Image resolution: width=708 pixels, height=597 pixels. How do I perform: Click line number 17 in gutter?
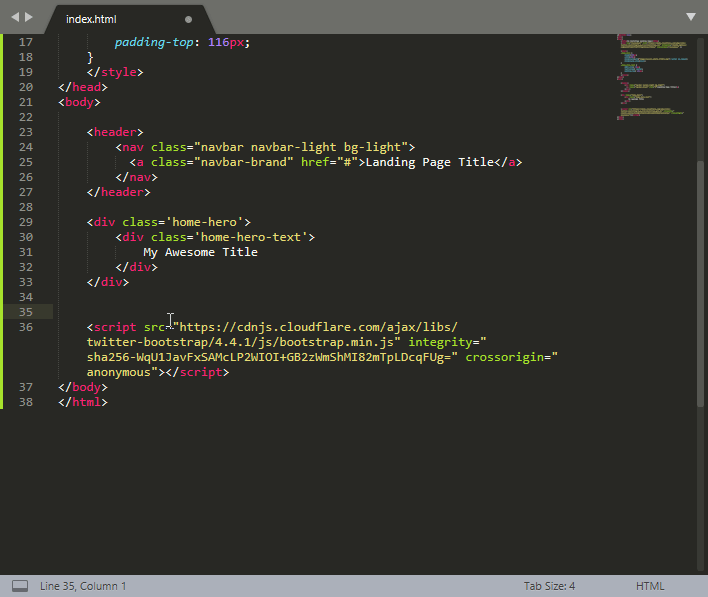[26, 42]
